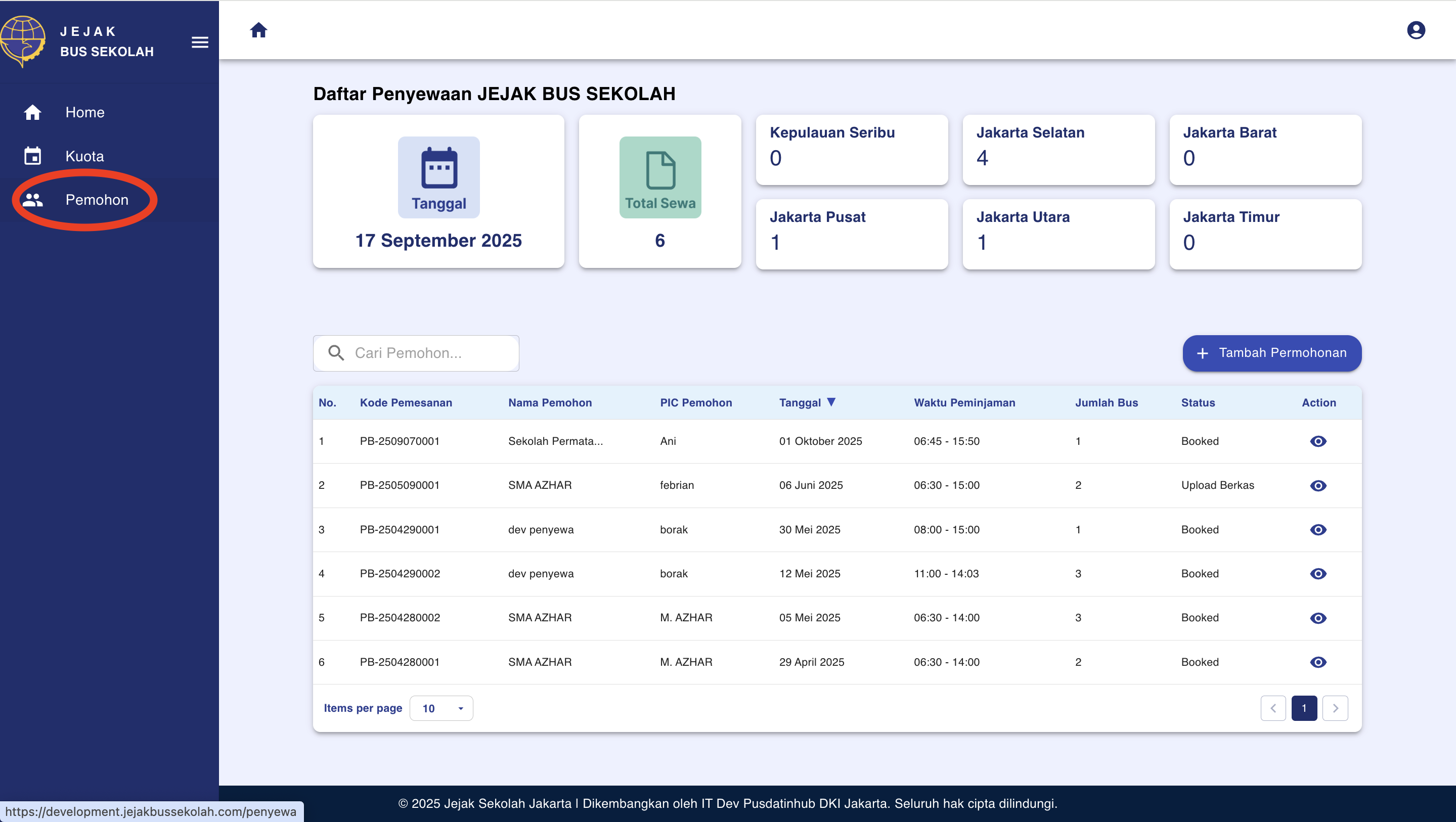
Task: Click Tambah Permohonan button
Action: coord(1272,353)
